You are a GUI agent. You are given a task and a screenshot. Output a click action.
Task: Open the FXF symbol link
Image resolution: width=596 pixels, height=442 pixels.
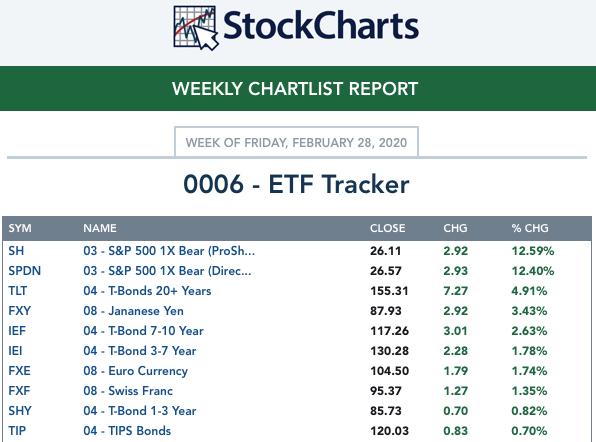pyautogui.click(x=19, y=391)
